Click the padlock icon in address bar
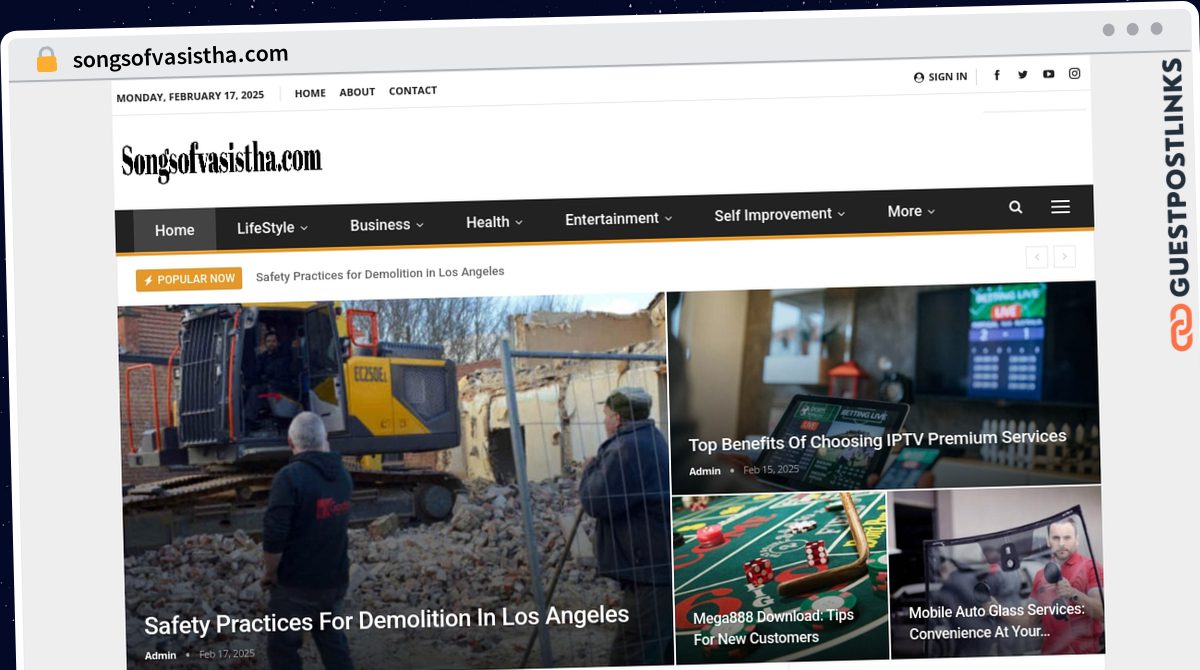Viewport: 1200px width, 670px height. tap(47, 59)
